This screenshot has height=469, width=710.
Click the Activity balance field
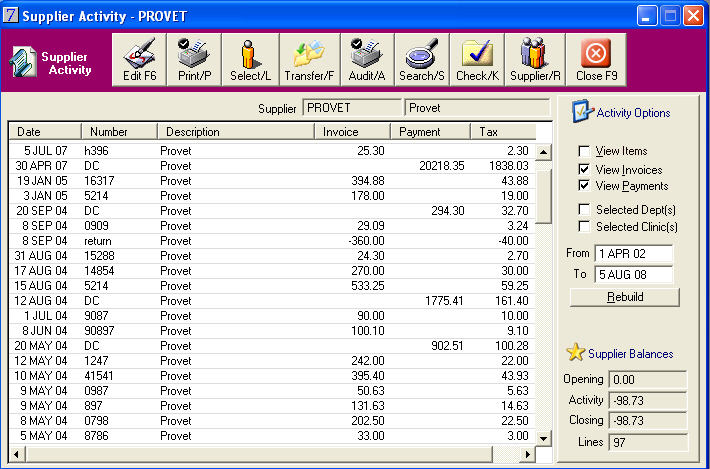[x=648, y=401]
